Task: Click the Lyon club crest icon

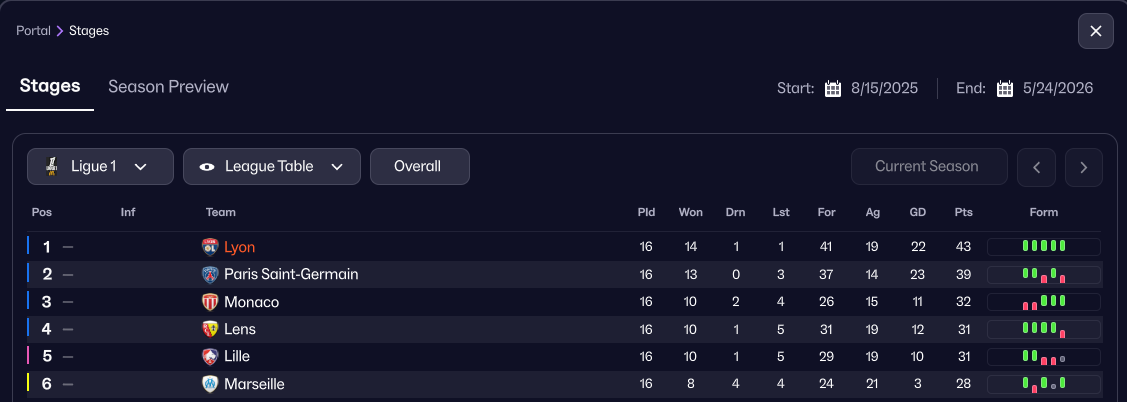Action: (210, 247)
